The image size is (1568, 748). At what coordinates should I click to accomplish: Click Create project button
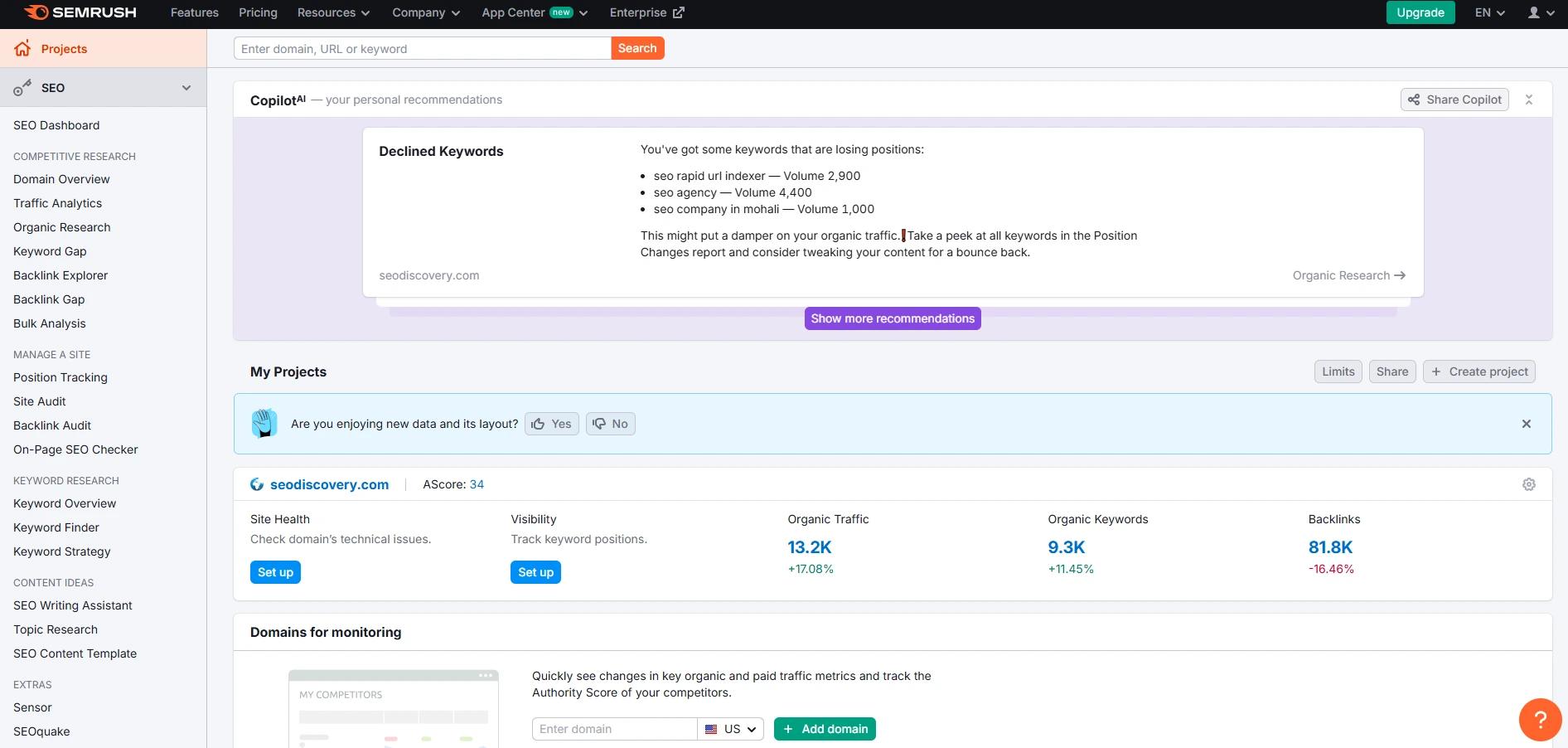[1479, 372]
